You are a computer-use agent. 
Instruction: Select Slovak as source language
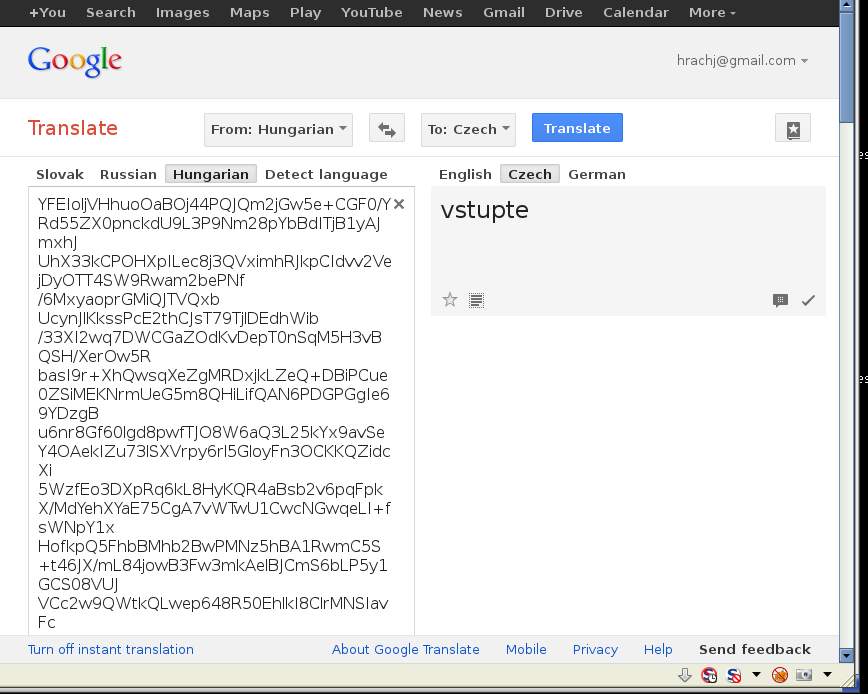click(60, 174)
